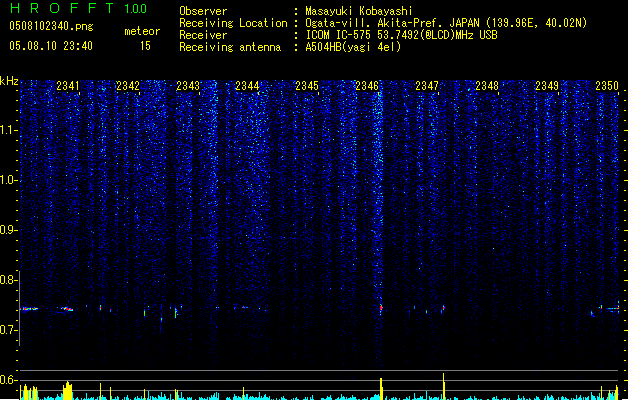Click the 2345 time marker
The width and height of the screenshot is (629, 400).
(307, 86)
